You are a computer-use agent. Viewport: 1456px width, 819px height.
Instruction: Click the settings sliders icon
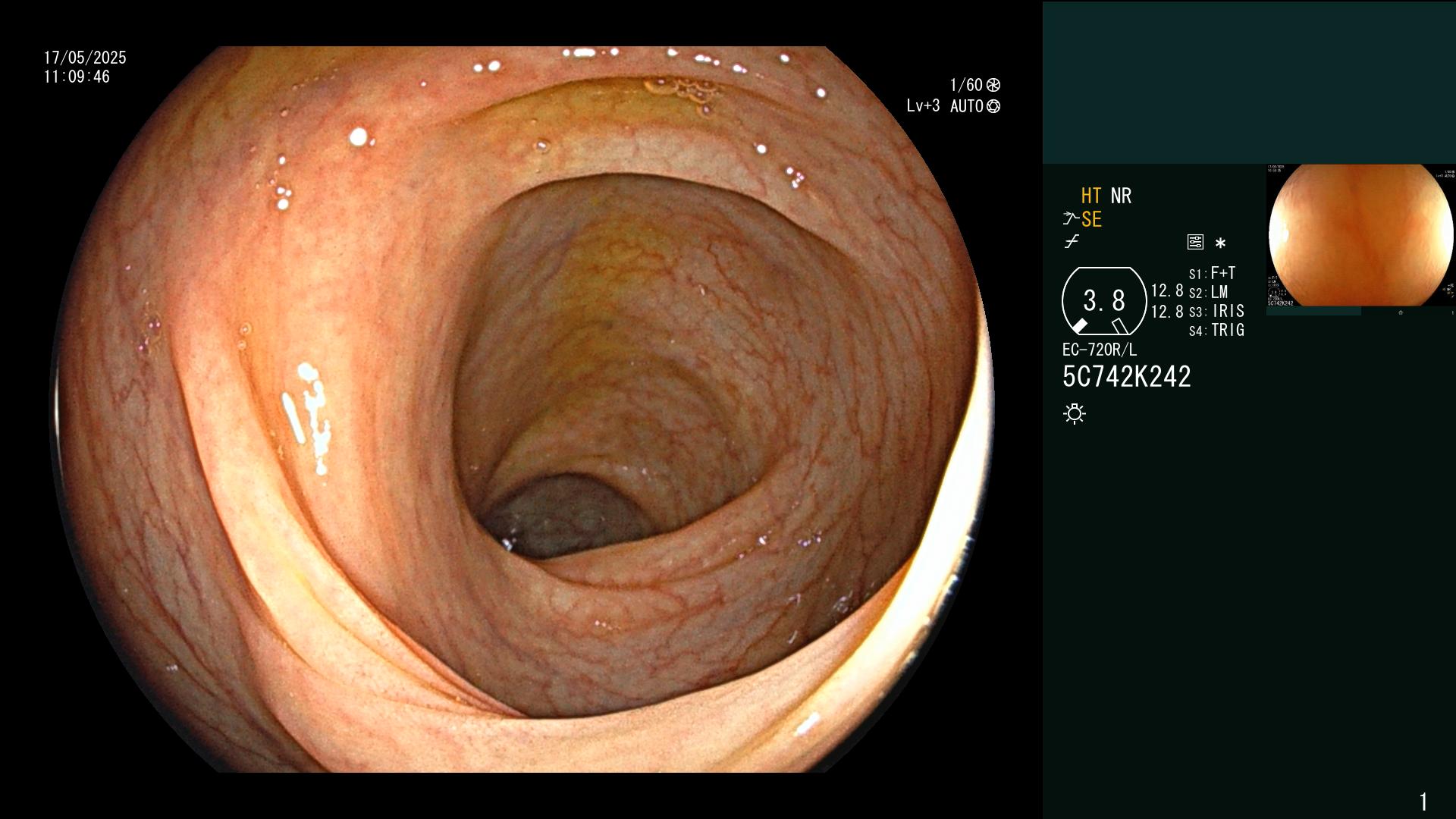[1195, 243]
